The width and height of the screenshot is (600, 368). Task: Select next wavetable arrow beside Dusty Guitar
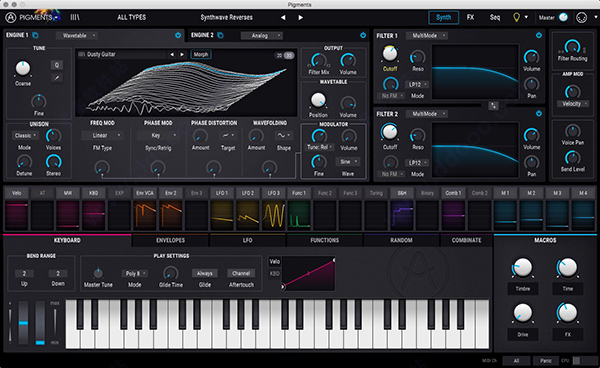[x=182, y=54]
